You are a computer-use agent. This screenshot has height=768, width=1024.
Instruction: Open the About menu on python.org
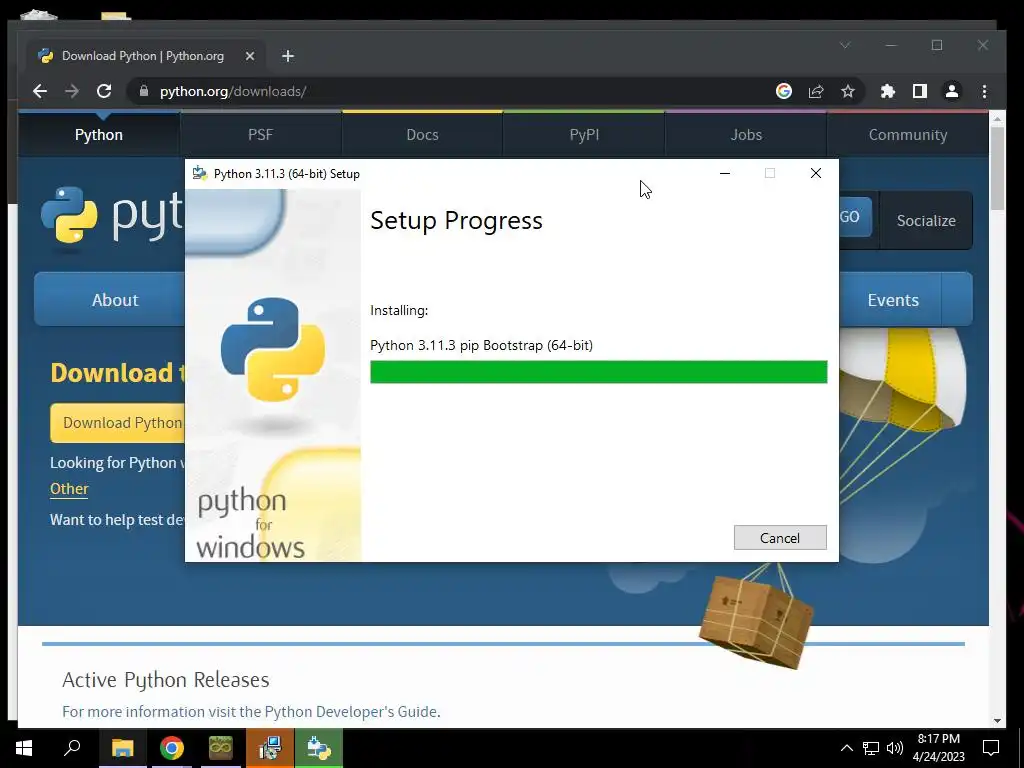click(x=111, y=300)
